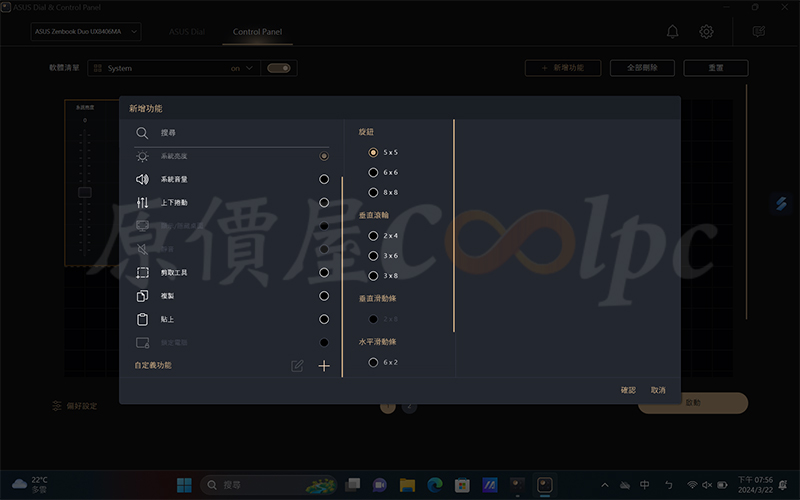Choose the 8 x 8 size under 旋鈕
This screenshot has width=800, height=500.
click(x=373, y=192)
